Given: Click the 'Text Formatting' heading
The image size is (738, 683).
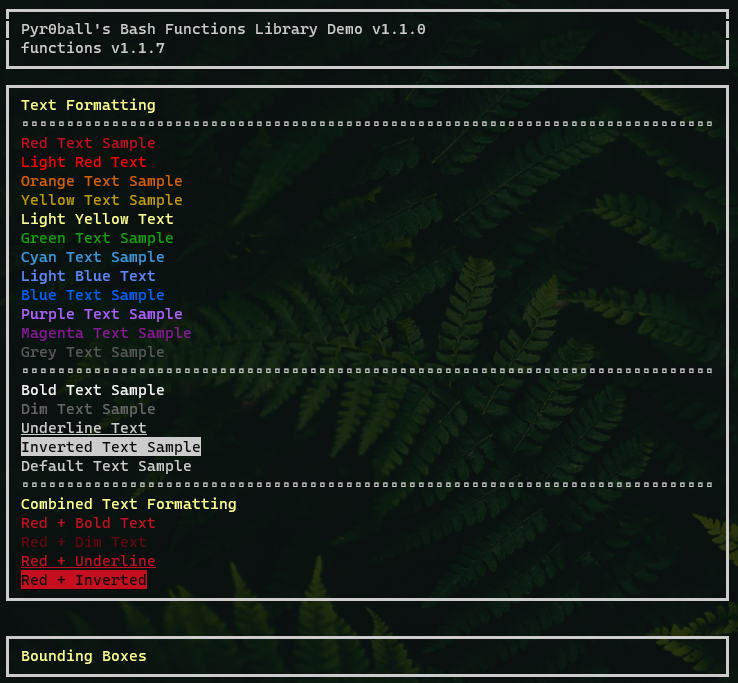Looking at the screenshot, I should 88,105.
